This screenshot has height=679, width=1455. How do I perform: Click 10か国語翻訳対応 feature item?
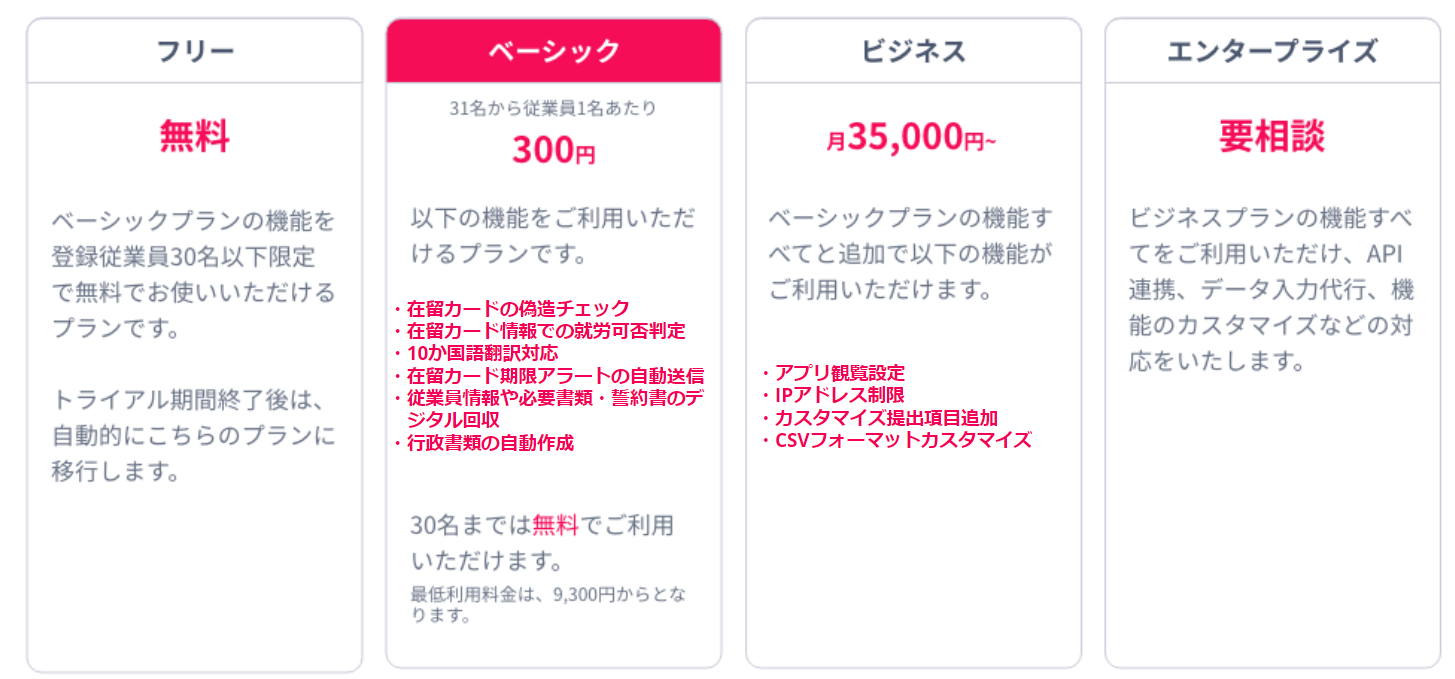(x=482, y=353)
